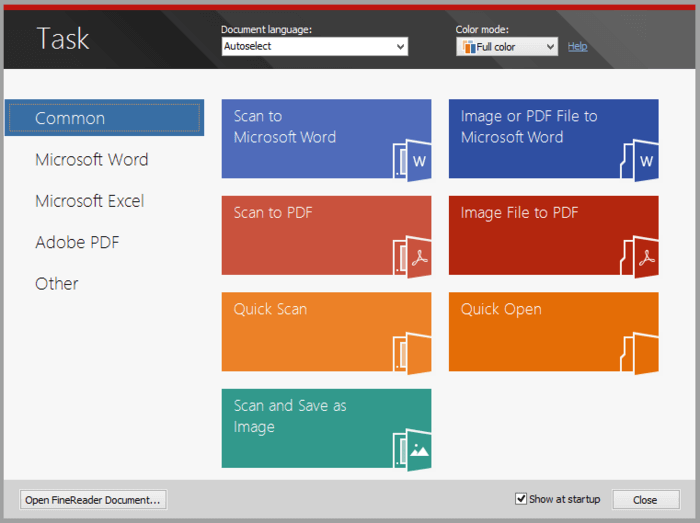Switch to the Other category

click(57, 284)
